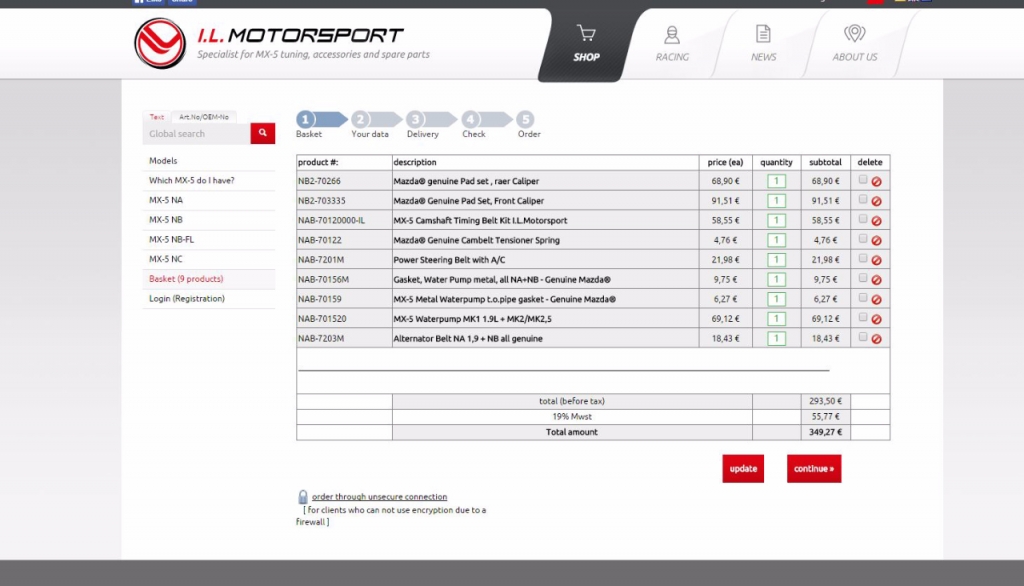Click product number NAB-701520
The width and height of the screenshot is (1024, 586).
click(x=322, y=319)
